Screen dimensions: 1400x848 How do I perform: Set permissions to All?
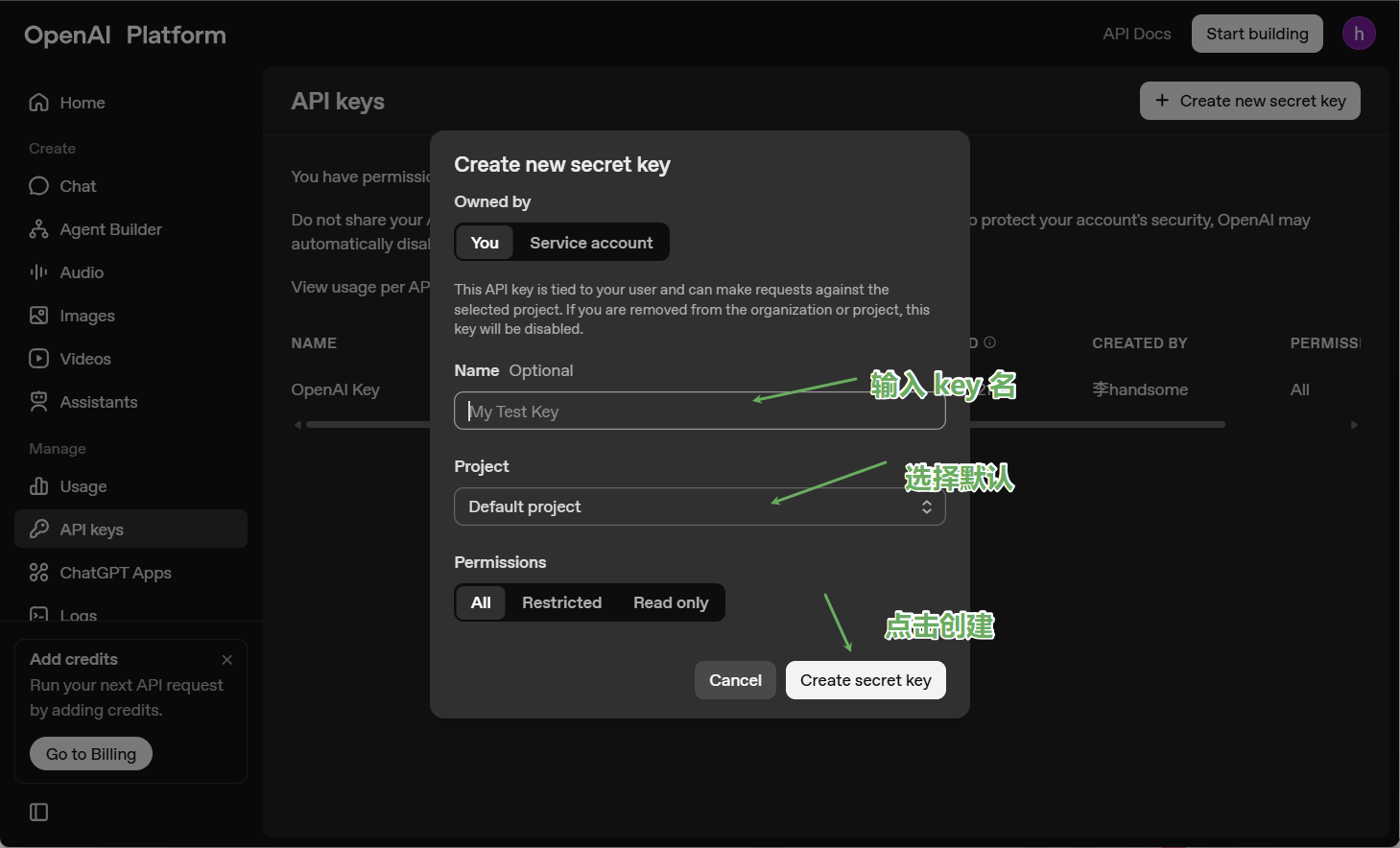tap(481, 602)
